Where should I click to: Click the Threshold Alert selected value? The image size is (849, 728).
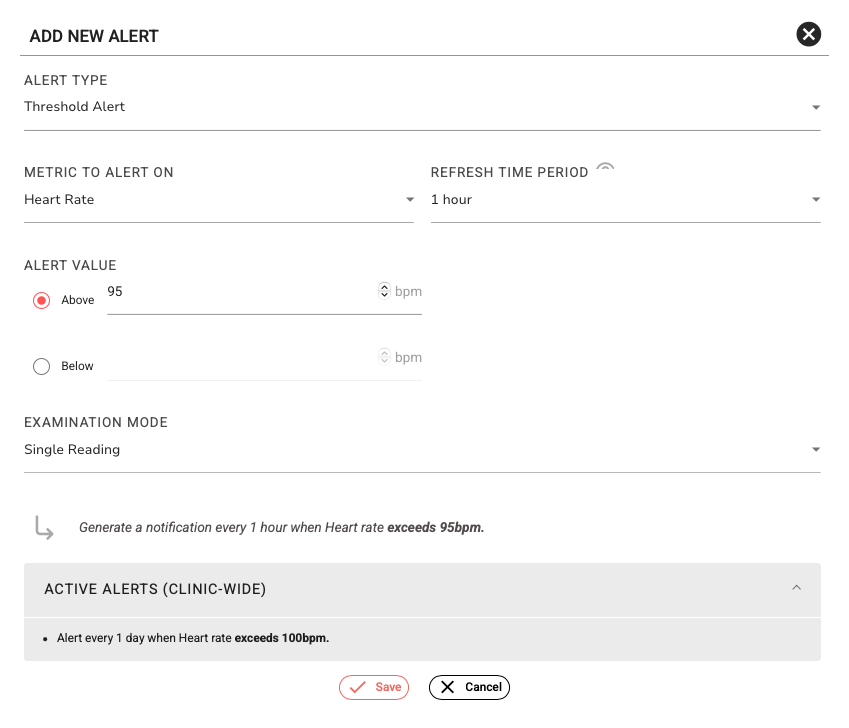pyautogui.click(x=75, y=107)
